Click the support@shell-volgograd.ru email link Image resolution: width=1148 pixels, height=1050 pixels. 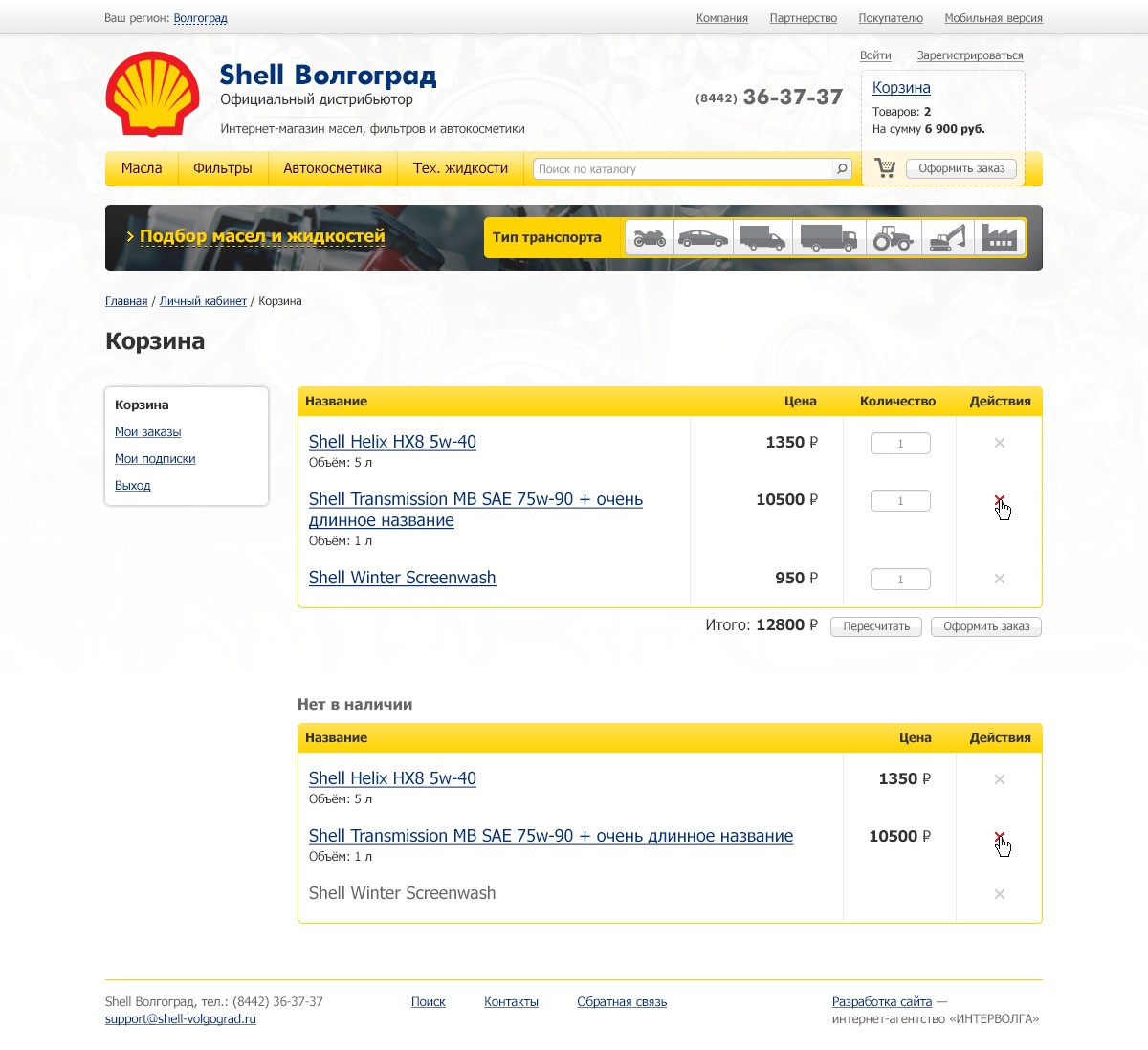point(181,1019)
